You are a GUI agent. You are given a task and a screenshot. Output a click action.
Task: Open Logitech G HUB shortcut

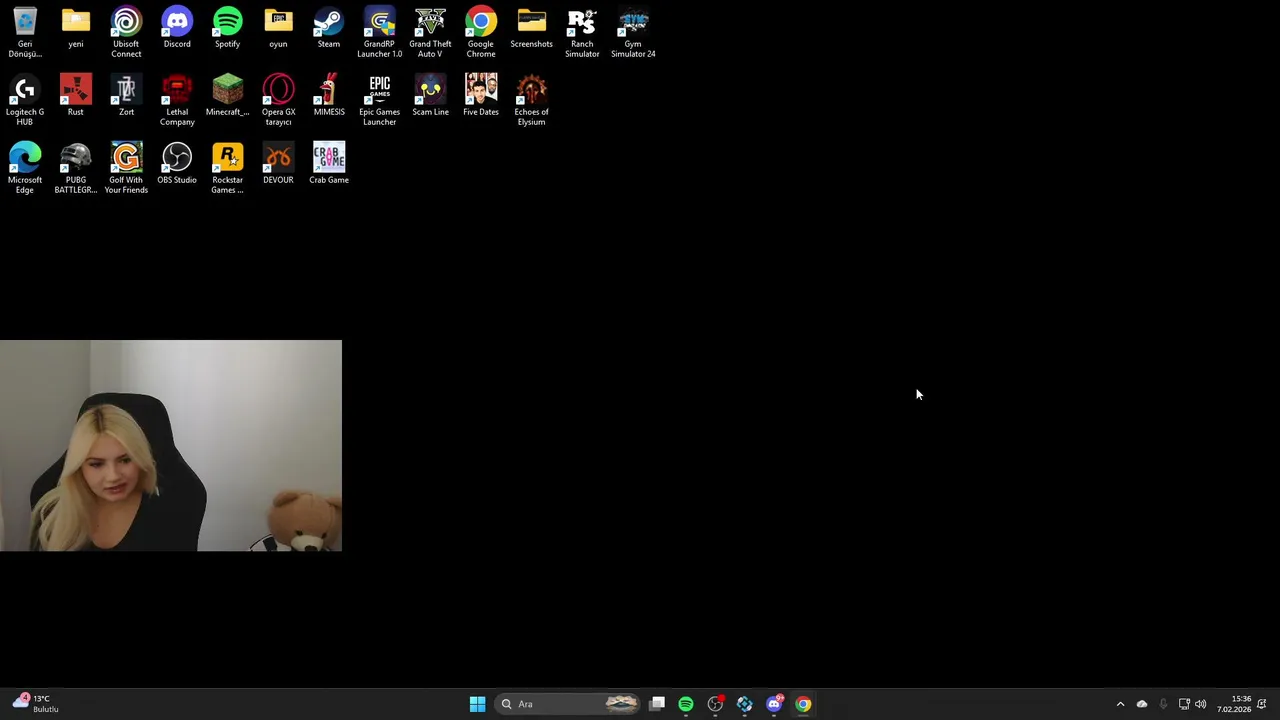[25, 101]
